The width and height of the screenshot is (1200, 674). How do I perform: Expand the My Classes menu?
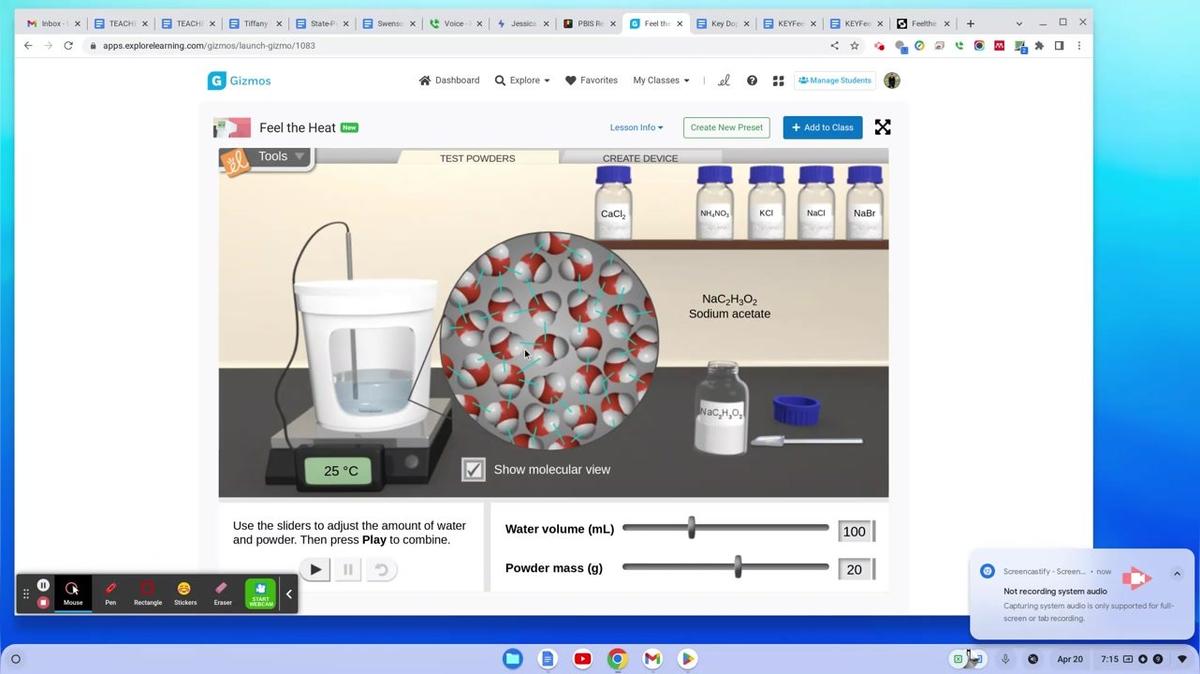[660, 81]
